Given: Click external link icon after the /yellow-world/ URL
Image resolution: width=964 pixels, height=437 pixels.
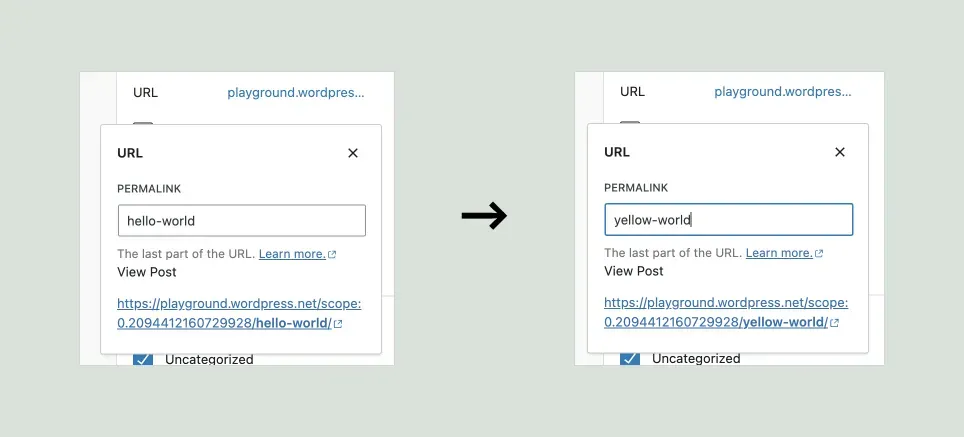Looking at the screenshot, I should tap(834, 323).
